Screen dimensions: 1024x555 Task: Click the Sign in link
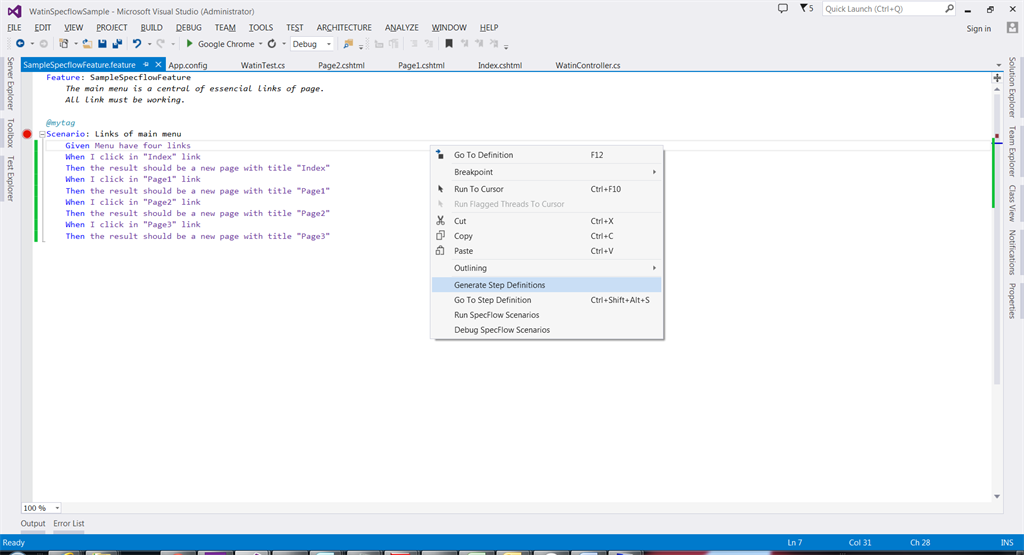[978, 28]
